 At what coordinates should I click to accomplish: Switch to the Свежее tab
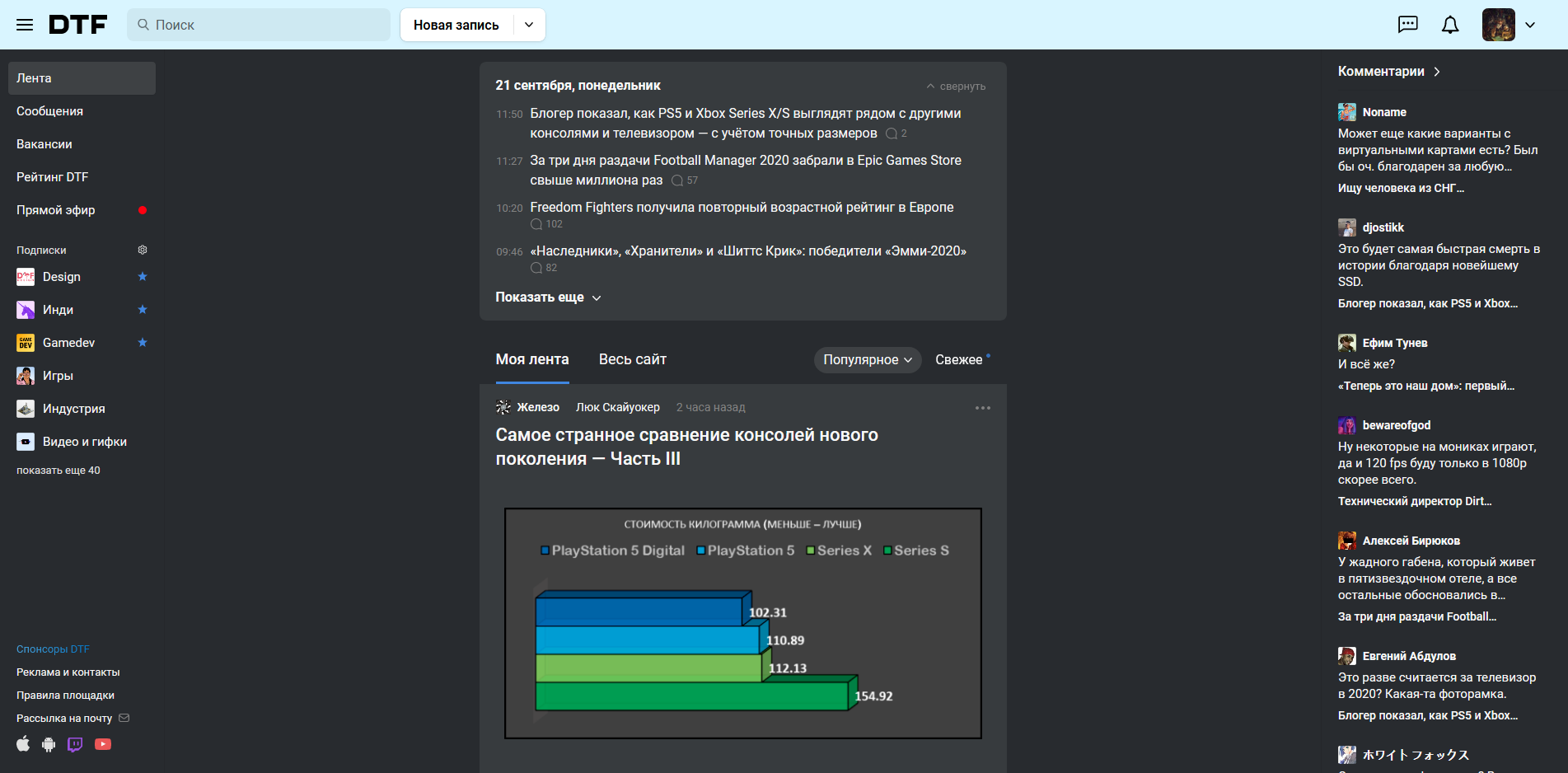coord(959,359)
